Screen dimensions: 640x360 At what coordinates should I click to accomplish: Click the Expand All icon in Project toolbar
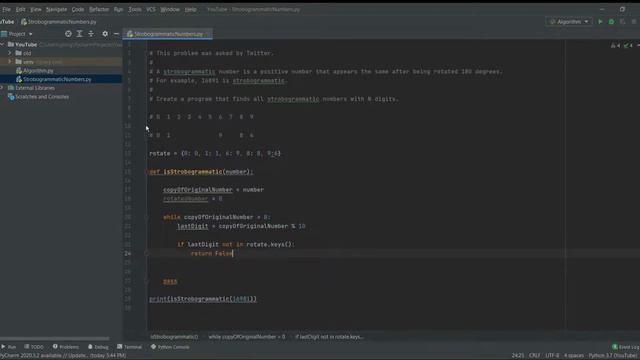80,34
